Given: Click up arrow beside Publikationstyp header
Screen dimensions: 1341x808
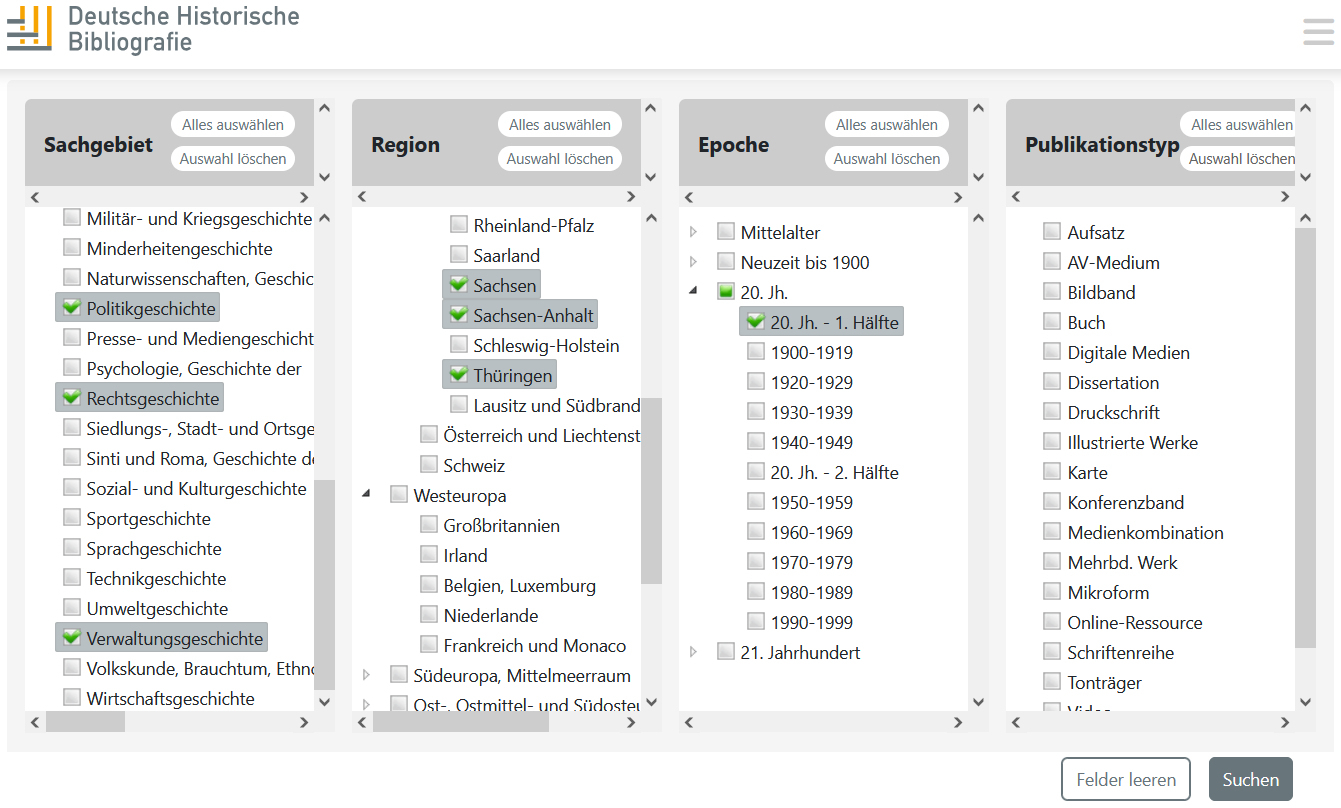Looking at the screenshot, I should [1304, 109].
